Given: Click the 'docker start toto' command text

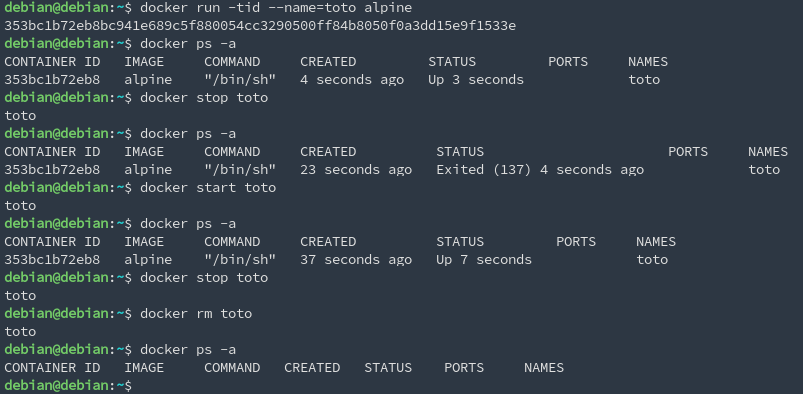Looking at the screenshot, I should point(208,188).
